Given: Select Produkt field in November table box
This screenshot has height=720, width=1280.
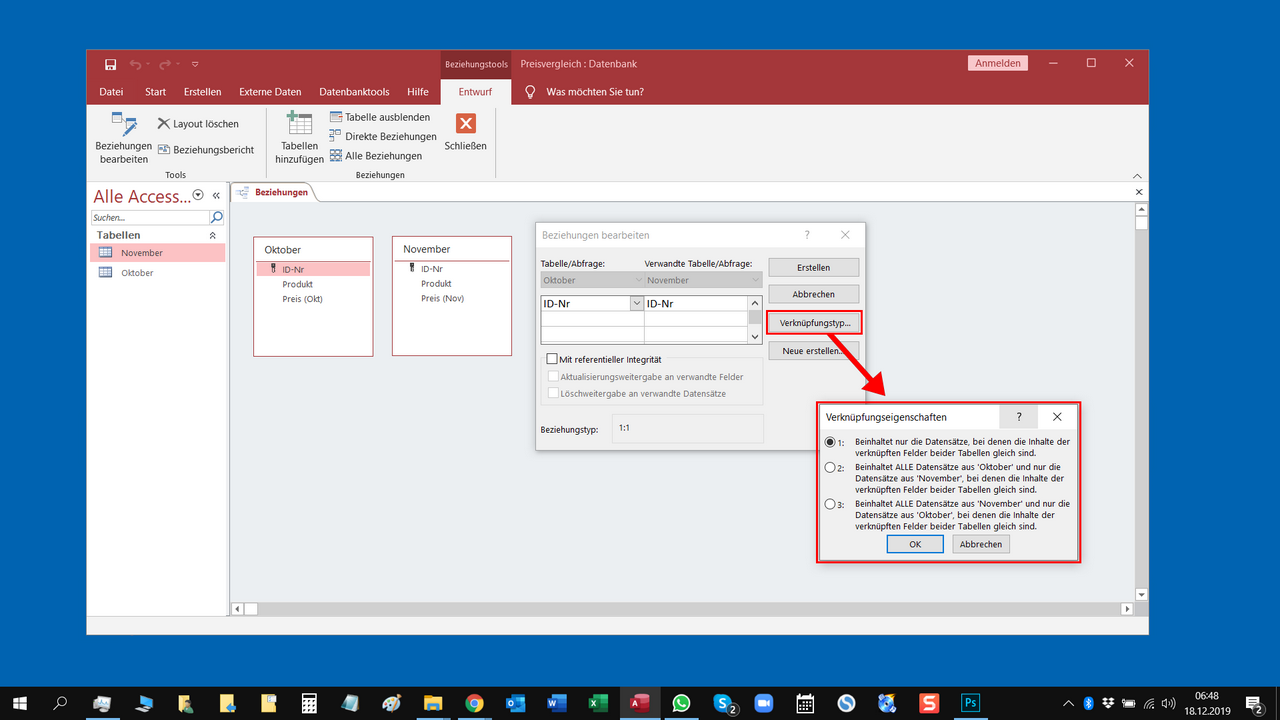Looking at the screenshot, I should point(436,284).
